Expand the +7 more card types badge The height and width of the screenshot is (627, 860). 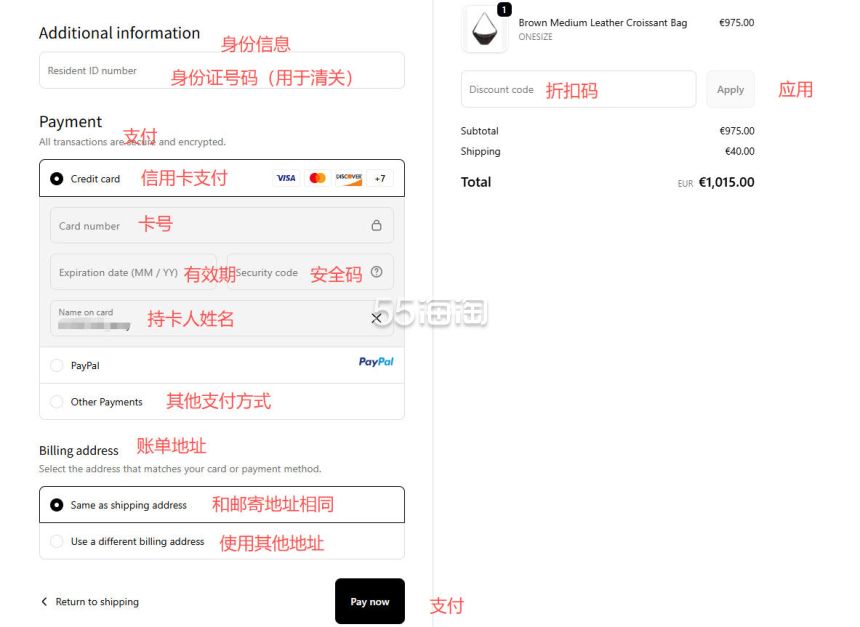pos(380,178)
